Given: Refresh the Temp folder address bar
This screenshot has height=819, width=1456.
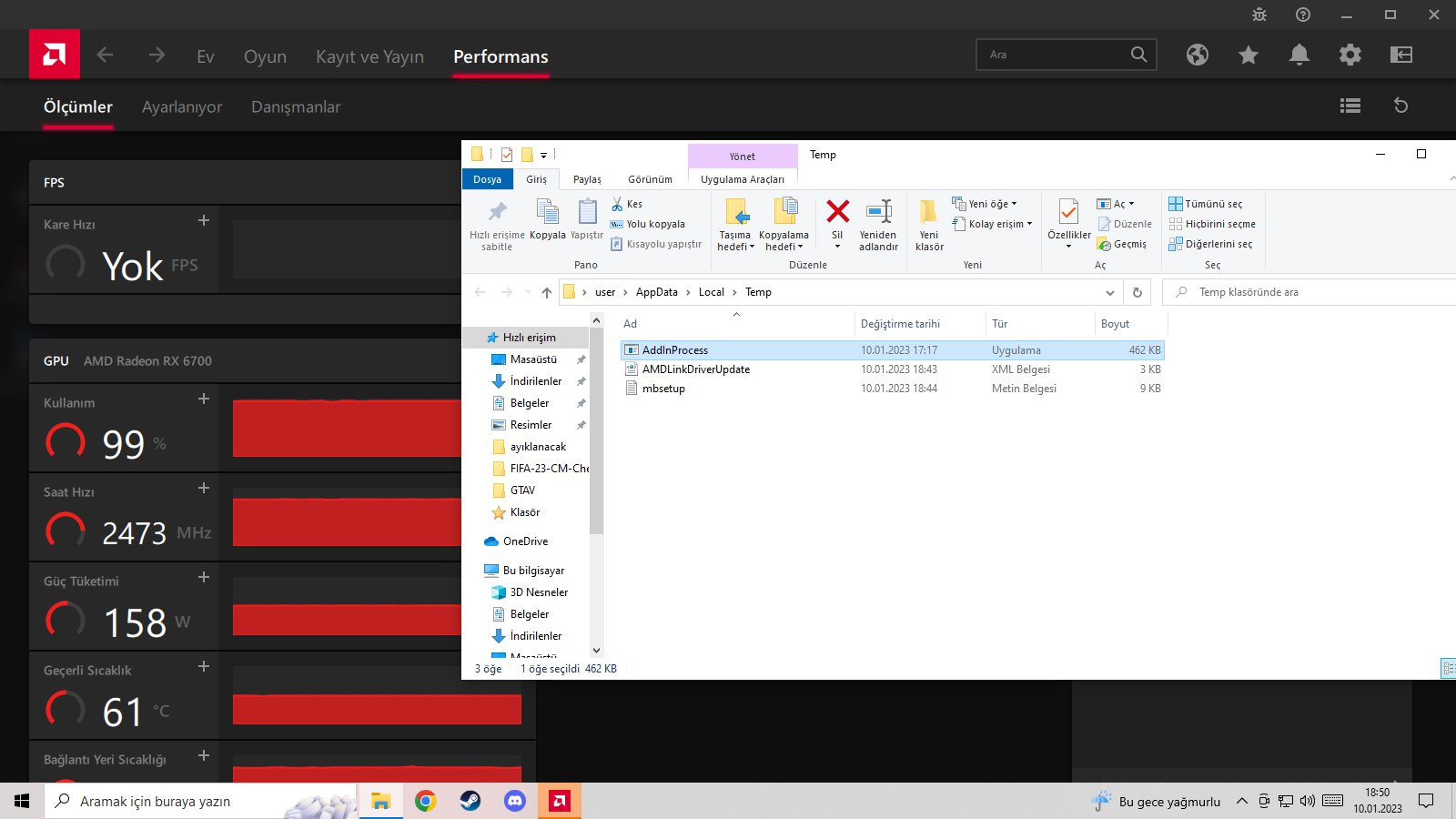Looking at the screenshot, I should [1137, 292].
